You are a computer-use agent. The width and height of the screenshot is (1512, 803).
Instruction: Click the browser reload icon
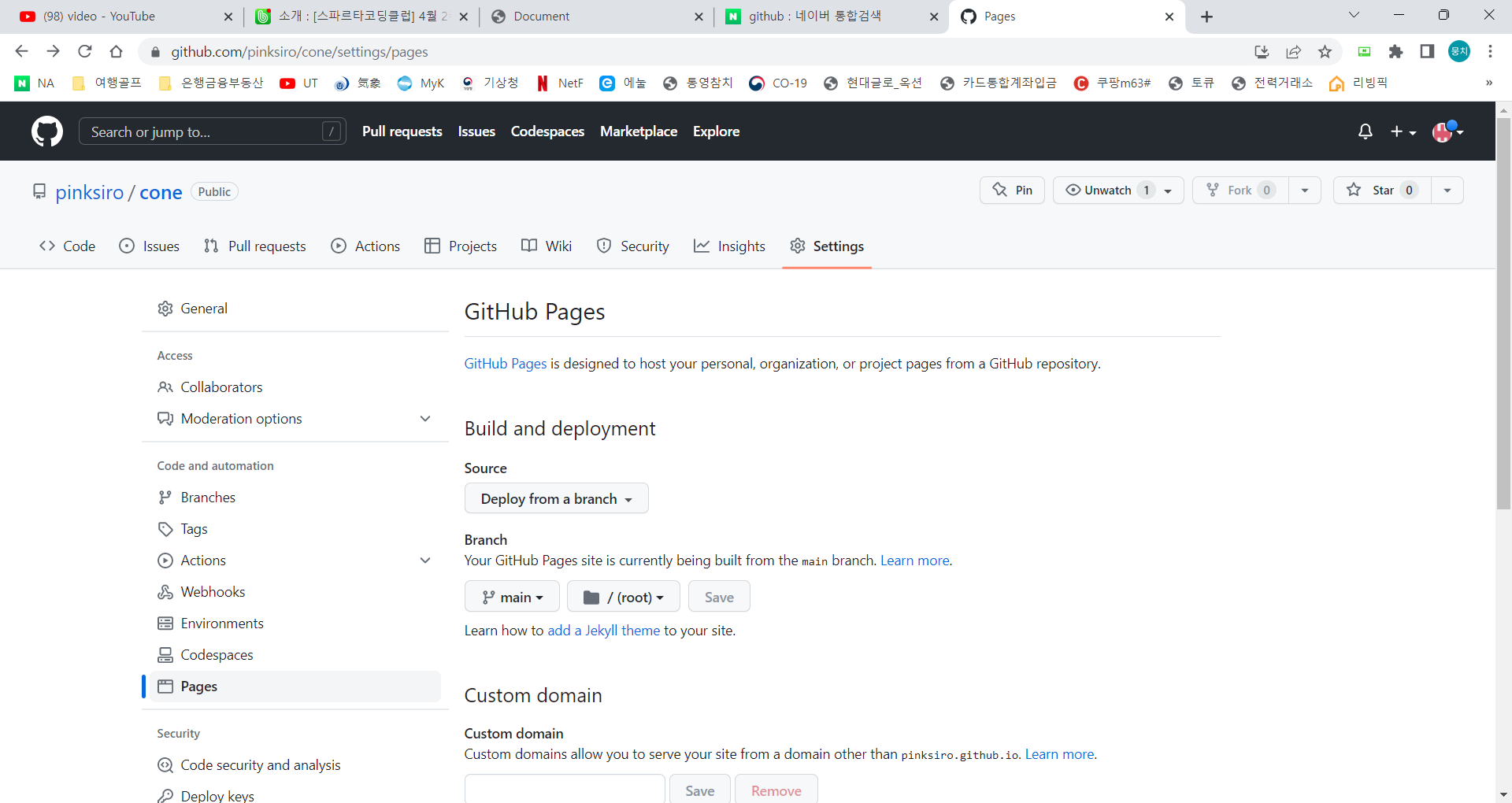85,51
